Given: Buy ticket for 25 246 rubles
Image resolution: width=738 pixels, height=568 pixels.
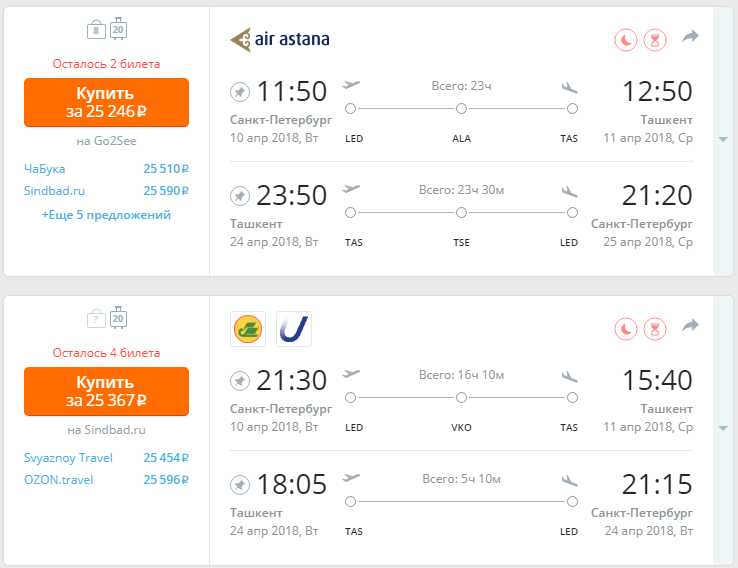Looking at the screenshot, I should pos(106,103).
